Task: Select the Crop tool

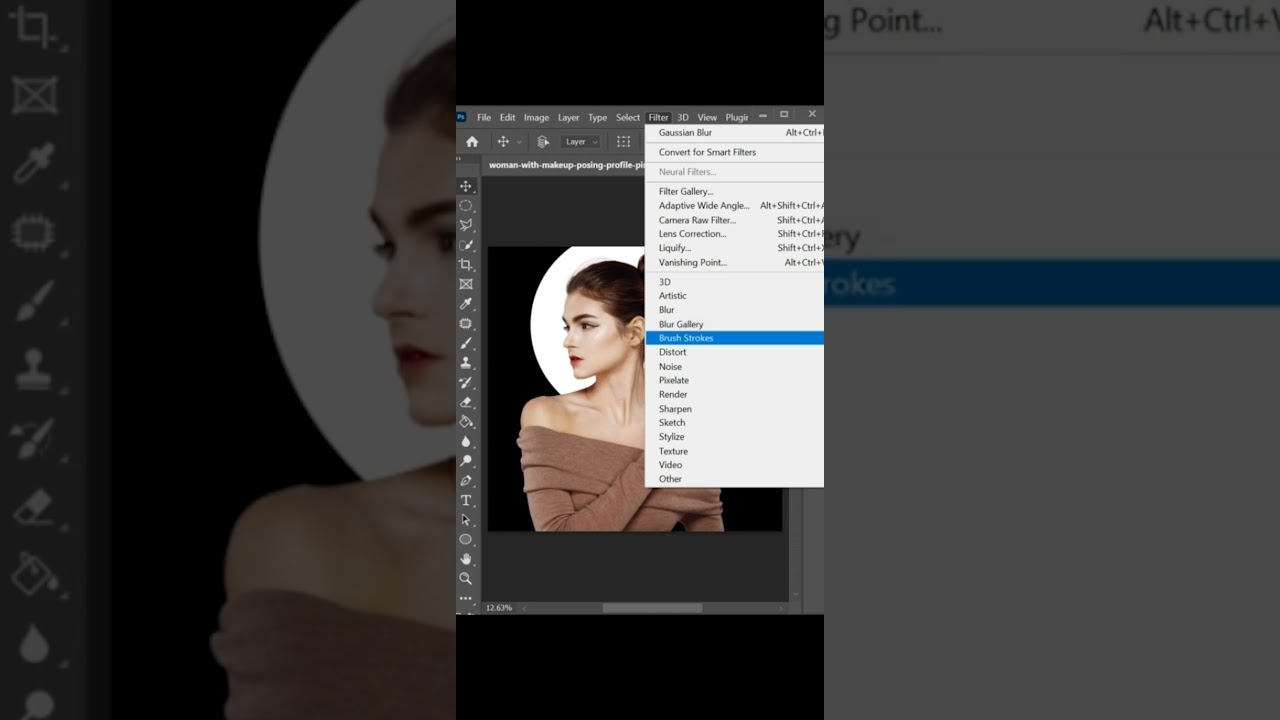Action: pos(466,265)
